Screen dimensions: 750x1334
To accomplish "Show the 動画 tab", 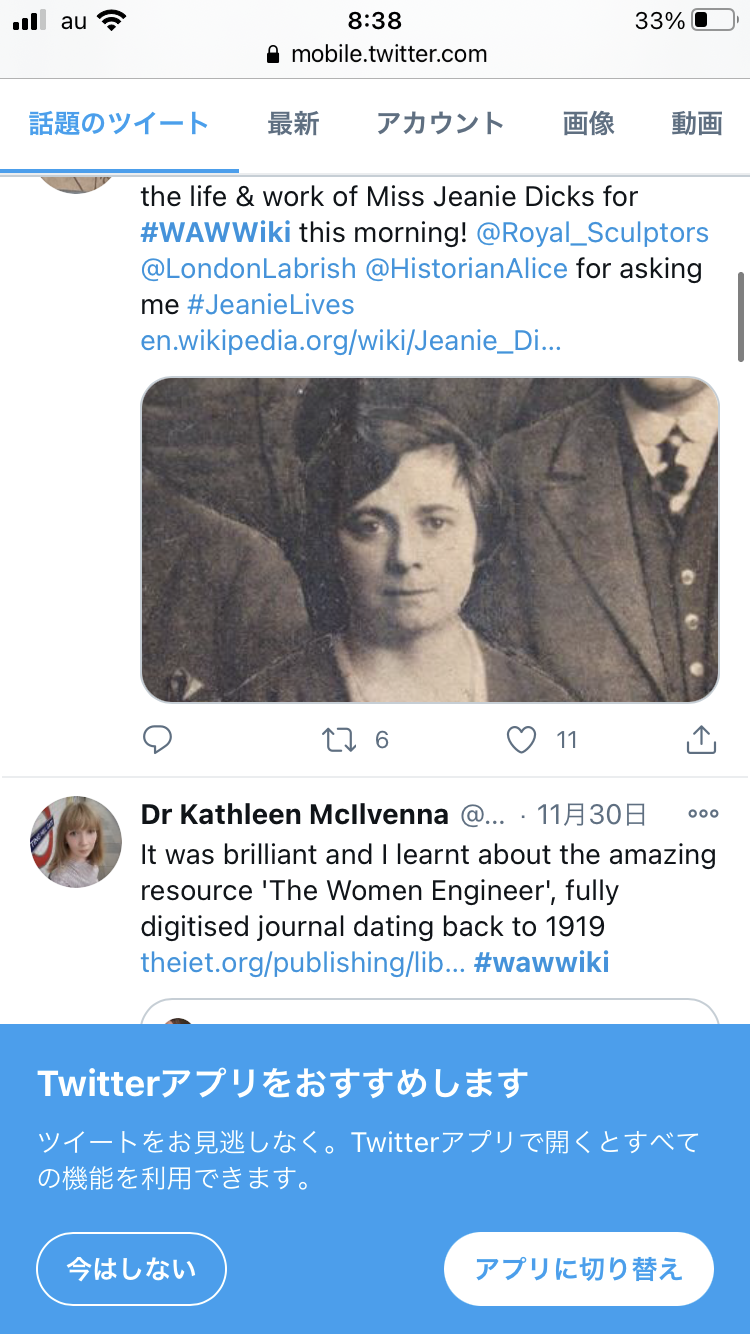I will (697, 124).
